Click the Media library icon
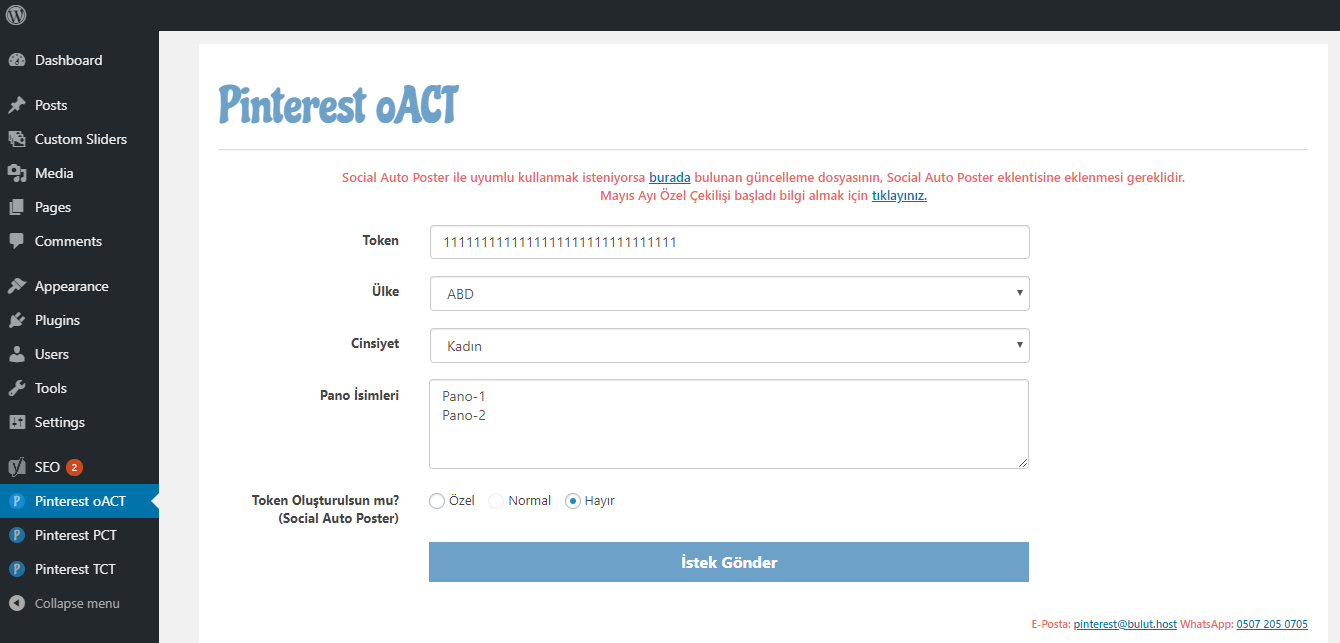Viewport: 1340px width, 643px height. point(16,173)
